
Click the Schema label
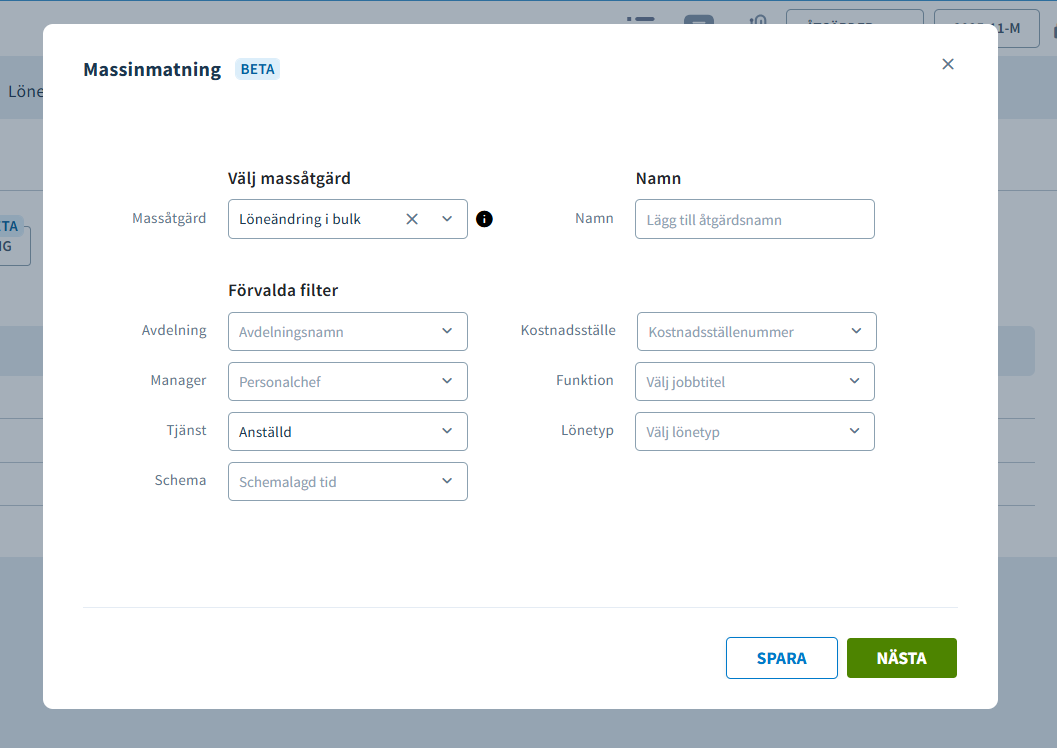click(180, 480)
